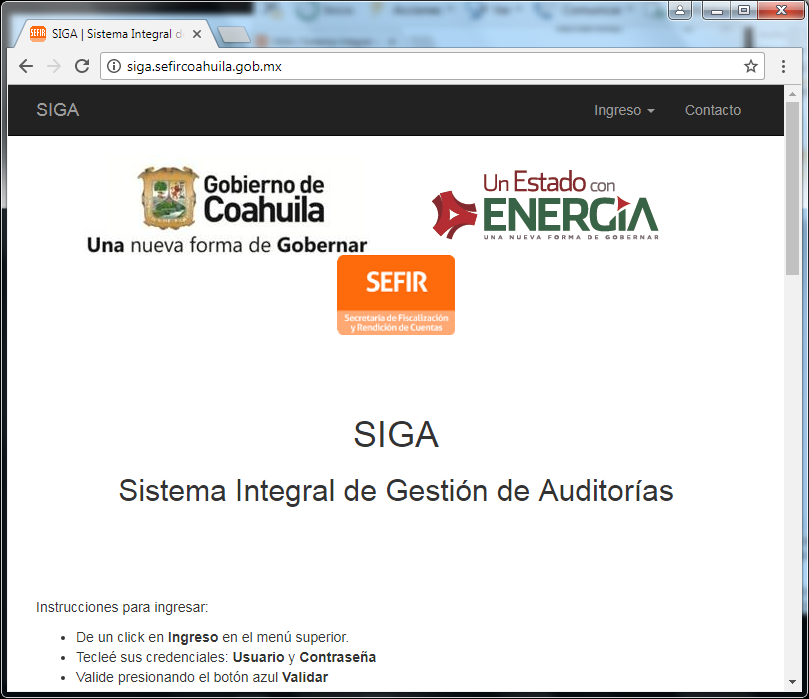Minimize the Chrome window

[716, 10]
